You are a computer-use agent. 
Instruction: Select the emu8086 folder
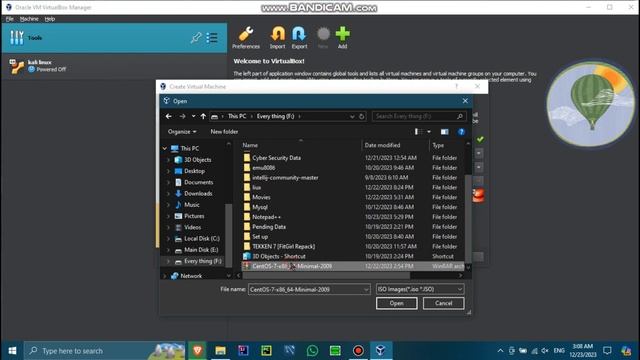point(263,167)
